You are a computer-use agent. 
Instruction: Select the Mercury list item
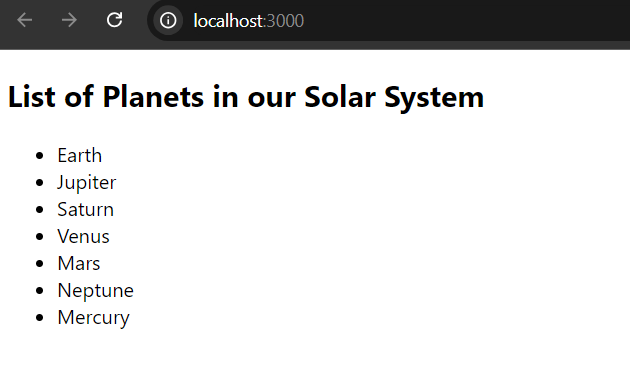tap(94, 317)
